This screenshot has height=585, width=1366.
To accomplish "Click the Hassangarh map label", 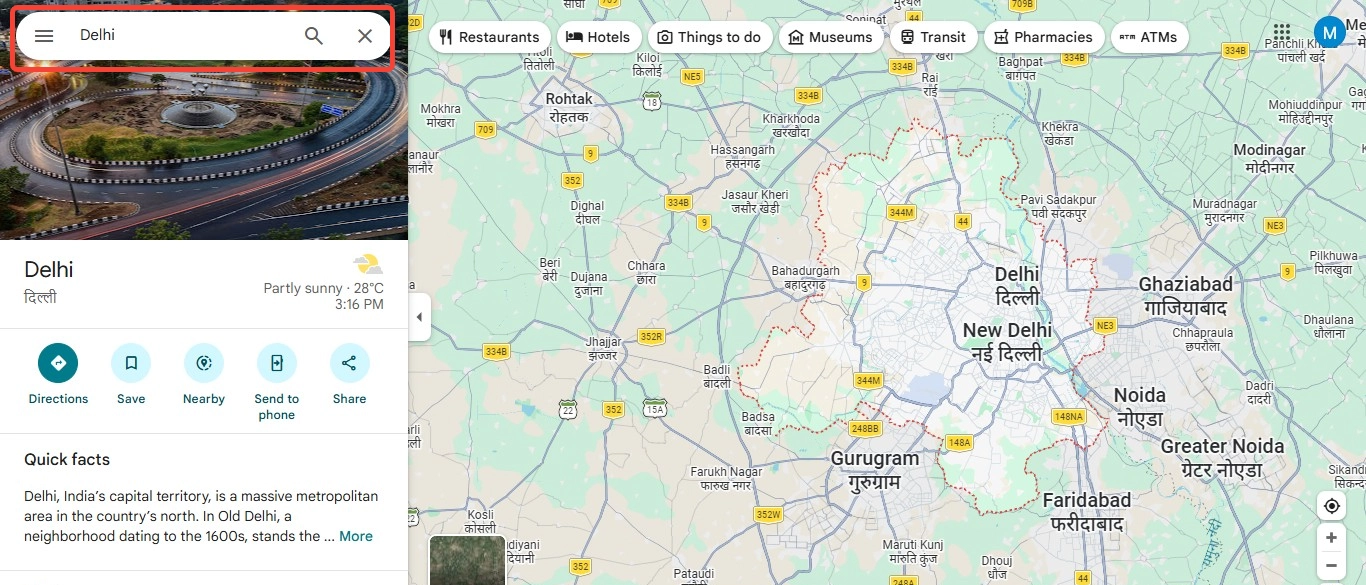I will click(743, 156).
